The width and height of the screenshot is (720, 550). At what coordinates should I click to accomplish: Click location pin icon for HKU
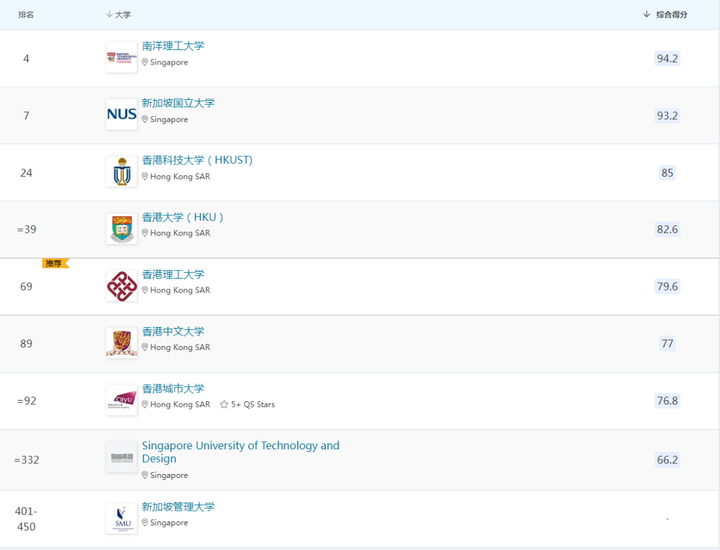[145, 233]
